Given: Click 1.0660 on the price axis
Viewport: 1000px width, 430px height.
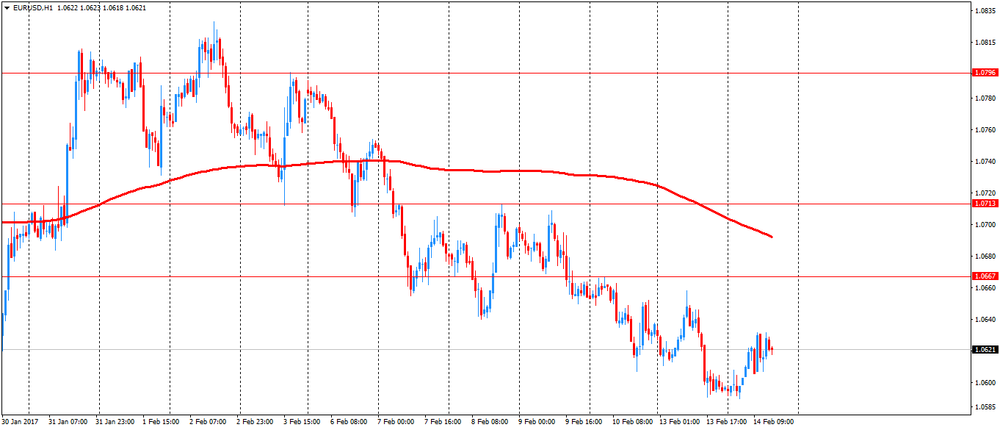Looking at the screenshot, I should click(x=983, y=287).
